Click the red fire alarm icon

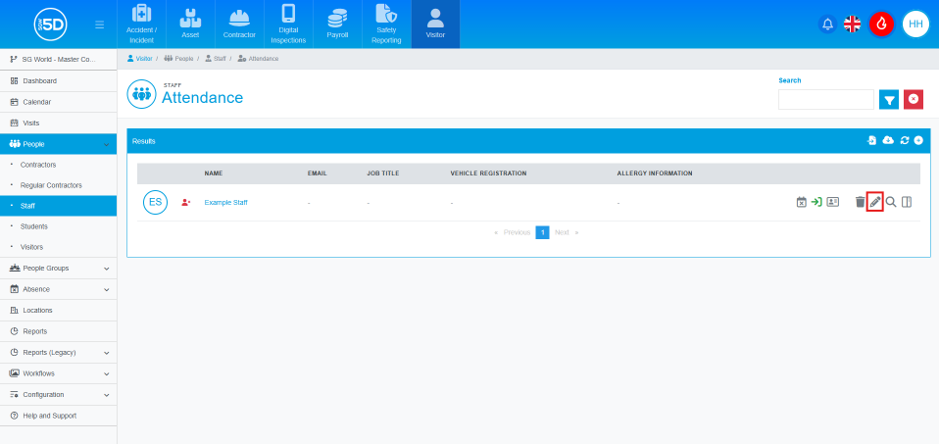(x=881, y=24)
